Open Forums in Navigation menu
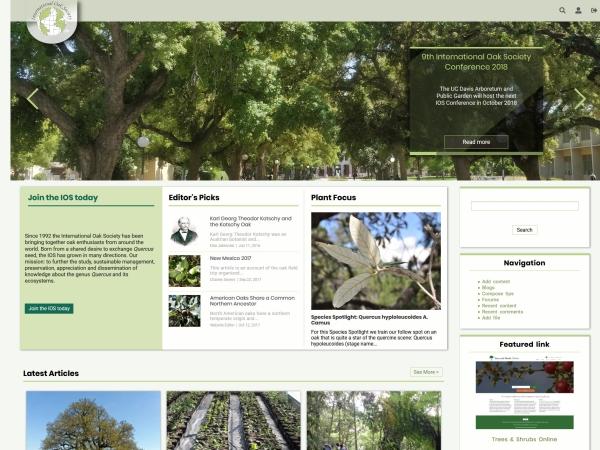 [x=490, y=299]
